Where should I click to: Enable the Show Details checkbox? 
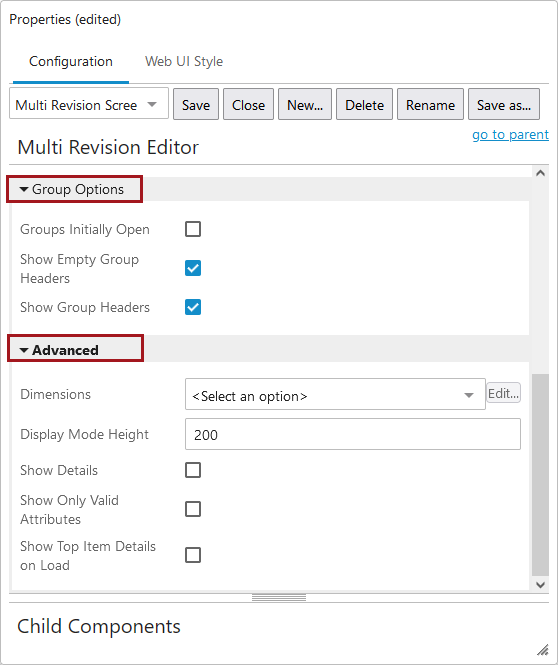click(193, 470)
